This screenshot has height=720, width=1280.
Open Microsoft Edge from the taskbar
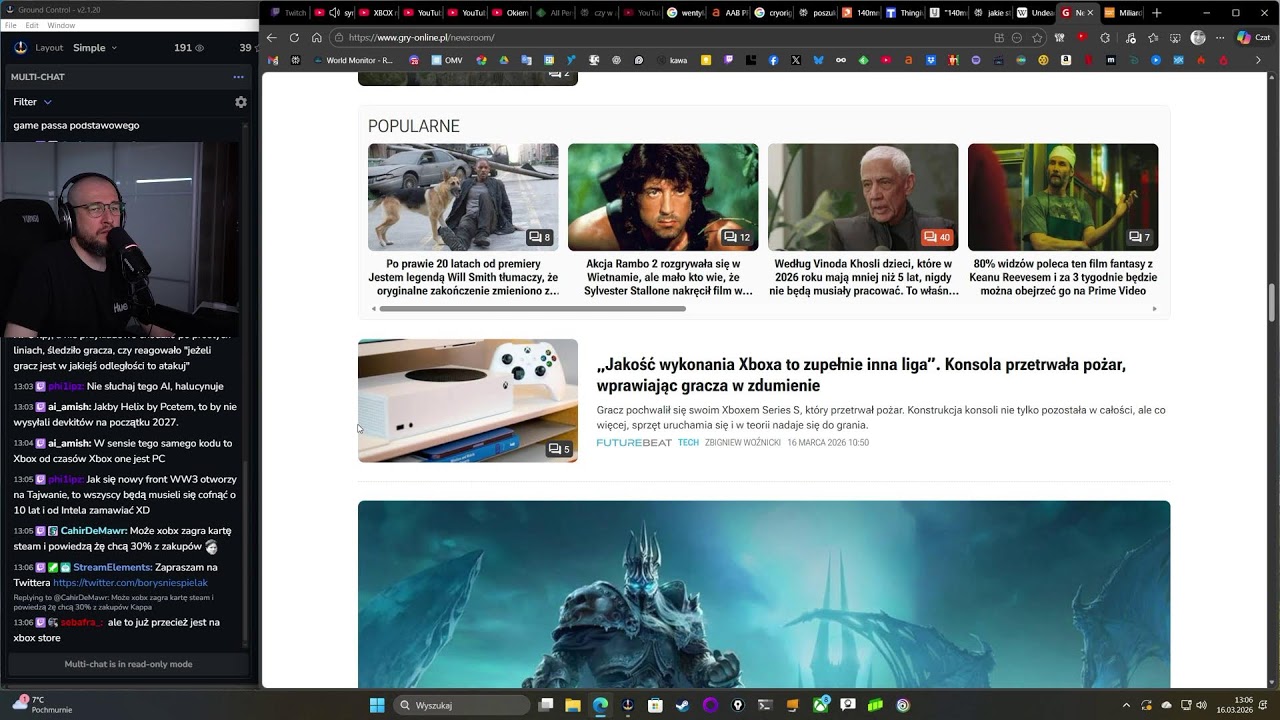pos(600,705)
